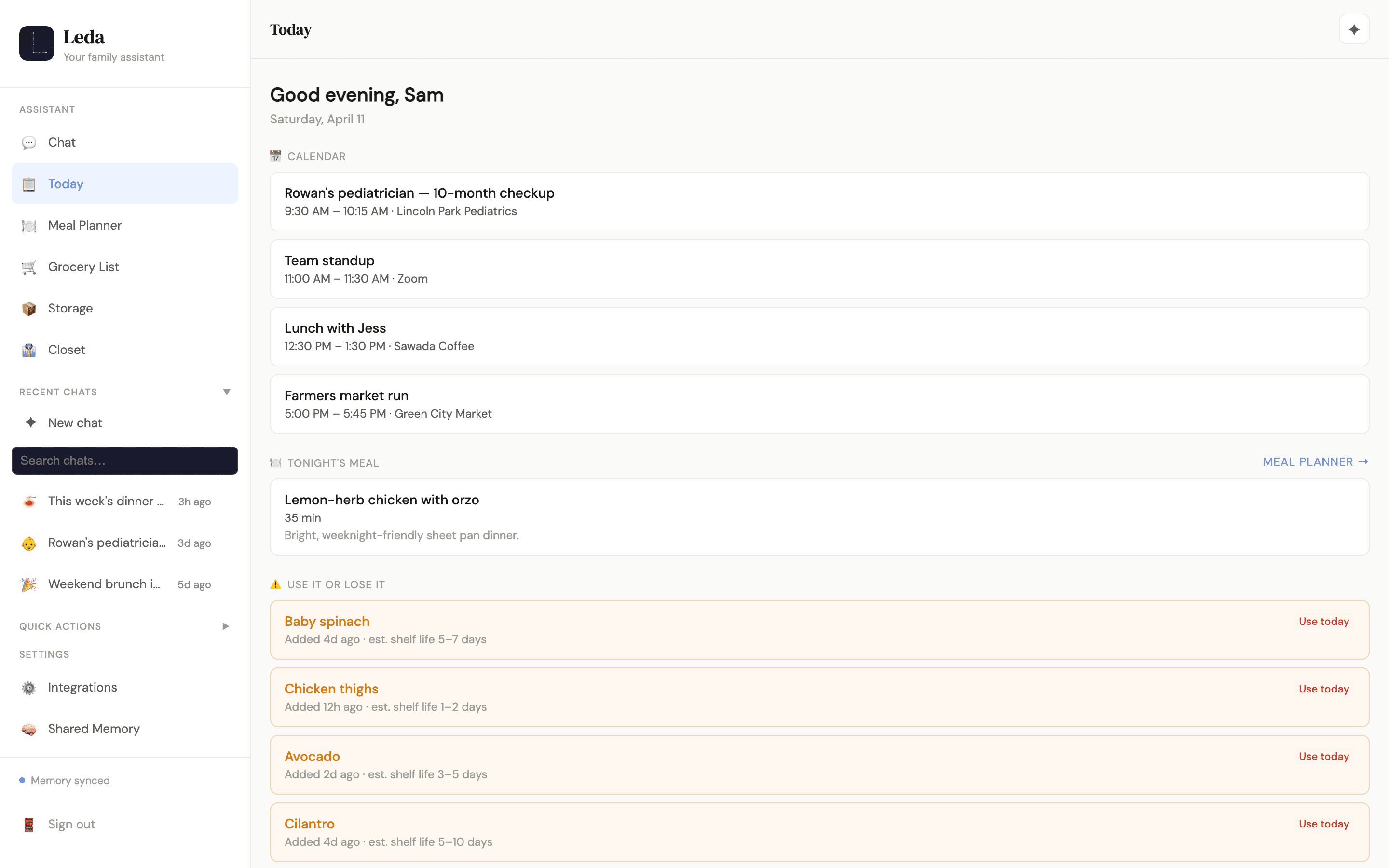This screenshot has width=1389, height=868.
Task: Open the Grocery List page
Action: (124, 266)
